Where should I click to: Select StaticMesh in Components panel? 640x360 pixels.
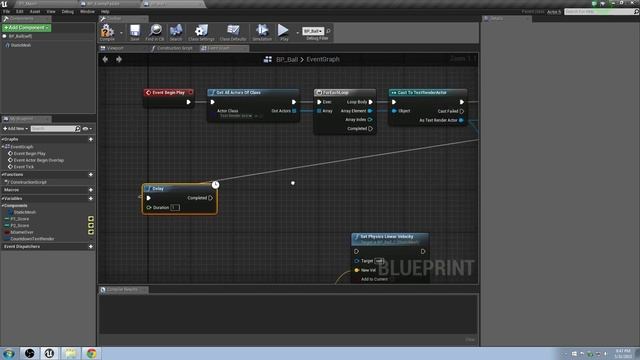coord(20,45)
